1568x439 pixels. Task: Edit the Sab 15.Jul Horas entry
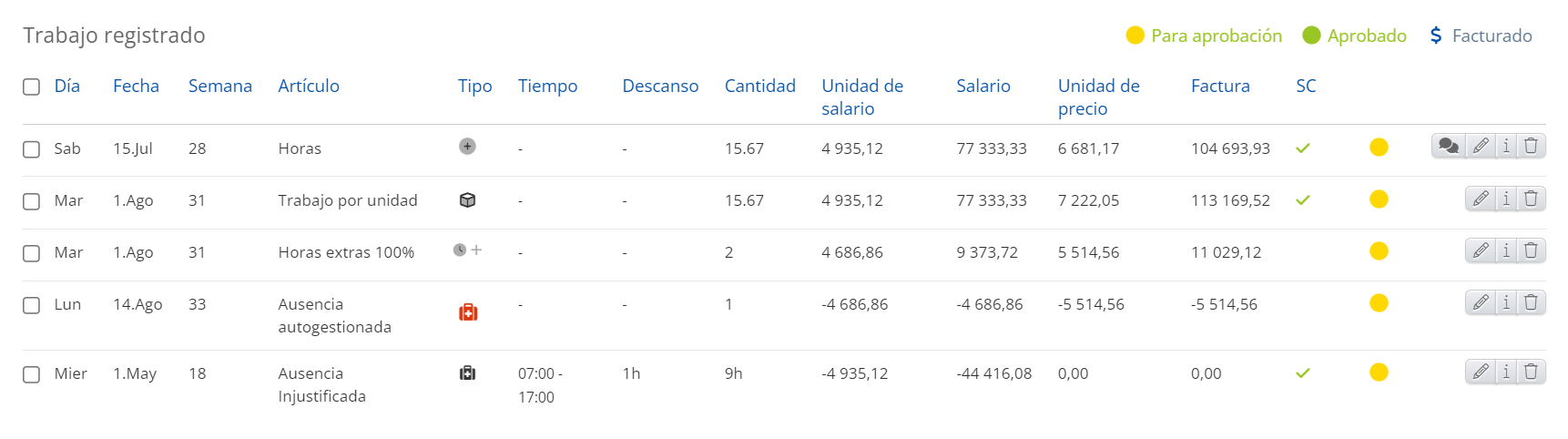pyautogui.click(x=1481, y=146)
